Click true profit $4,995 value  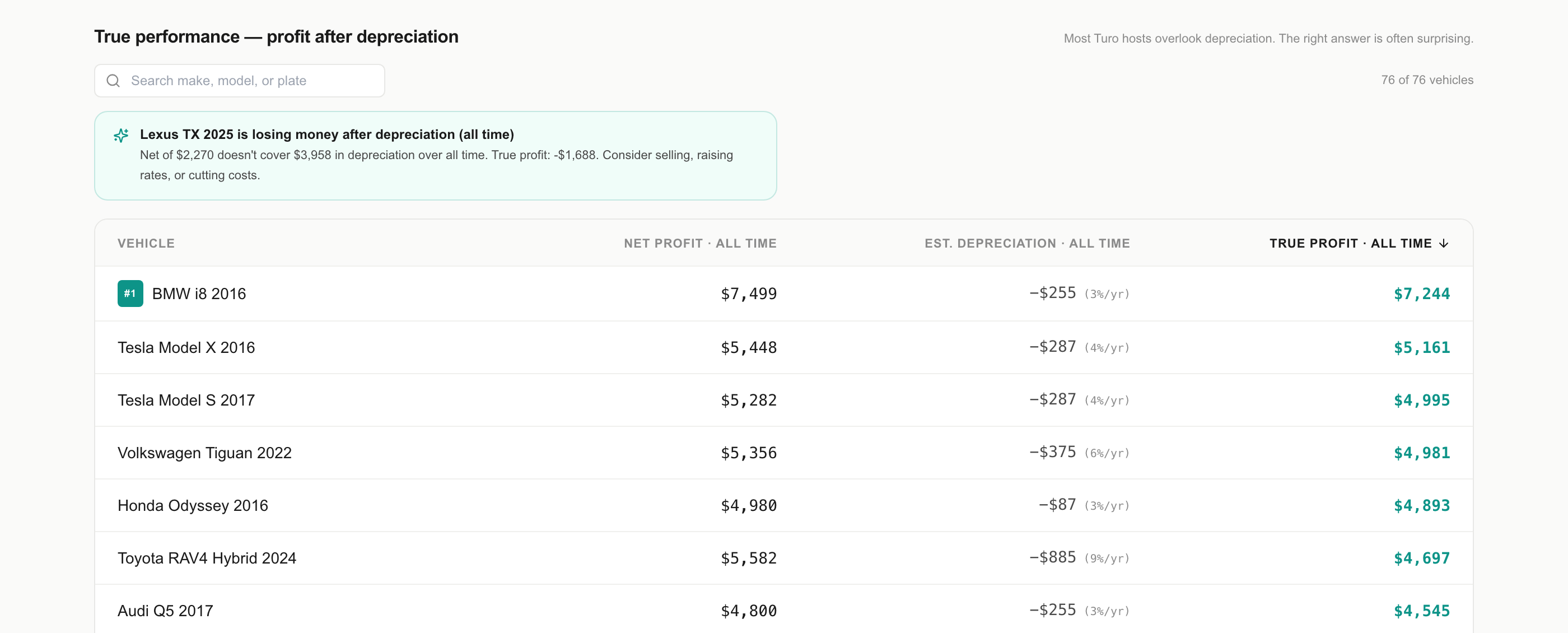[x=1422, y=401]
